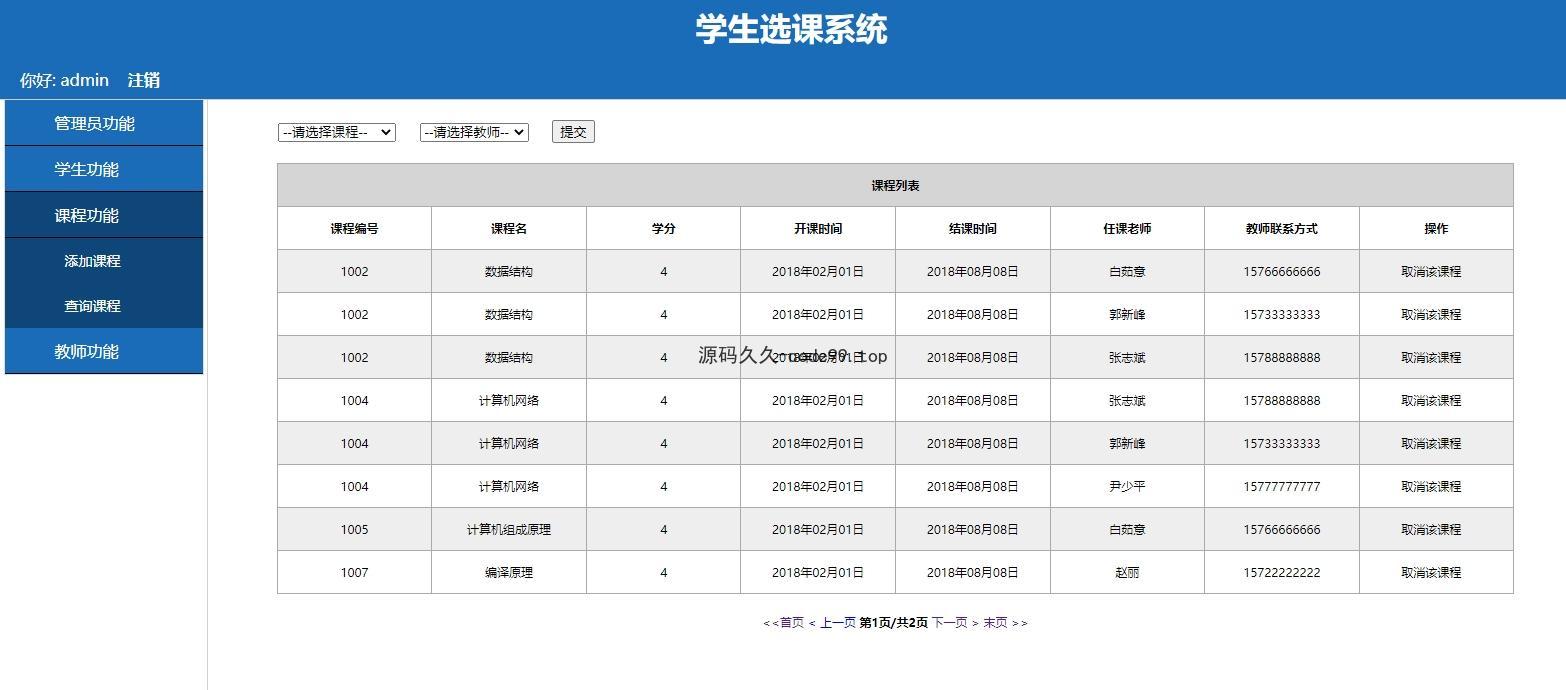
Task: Expand 管理员功能 in sidebar
Action: click(104, 123)
